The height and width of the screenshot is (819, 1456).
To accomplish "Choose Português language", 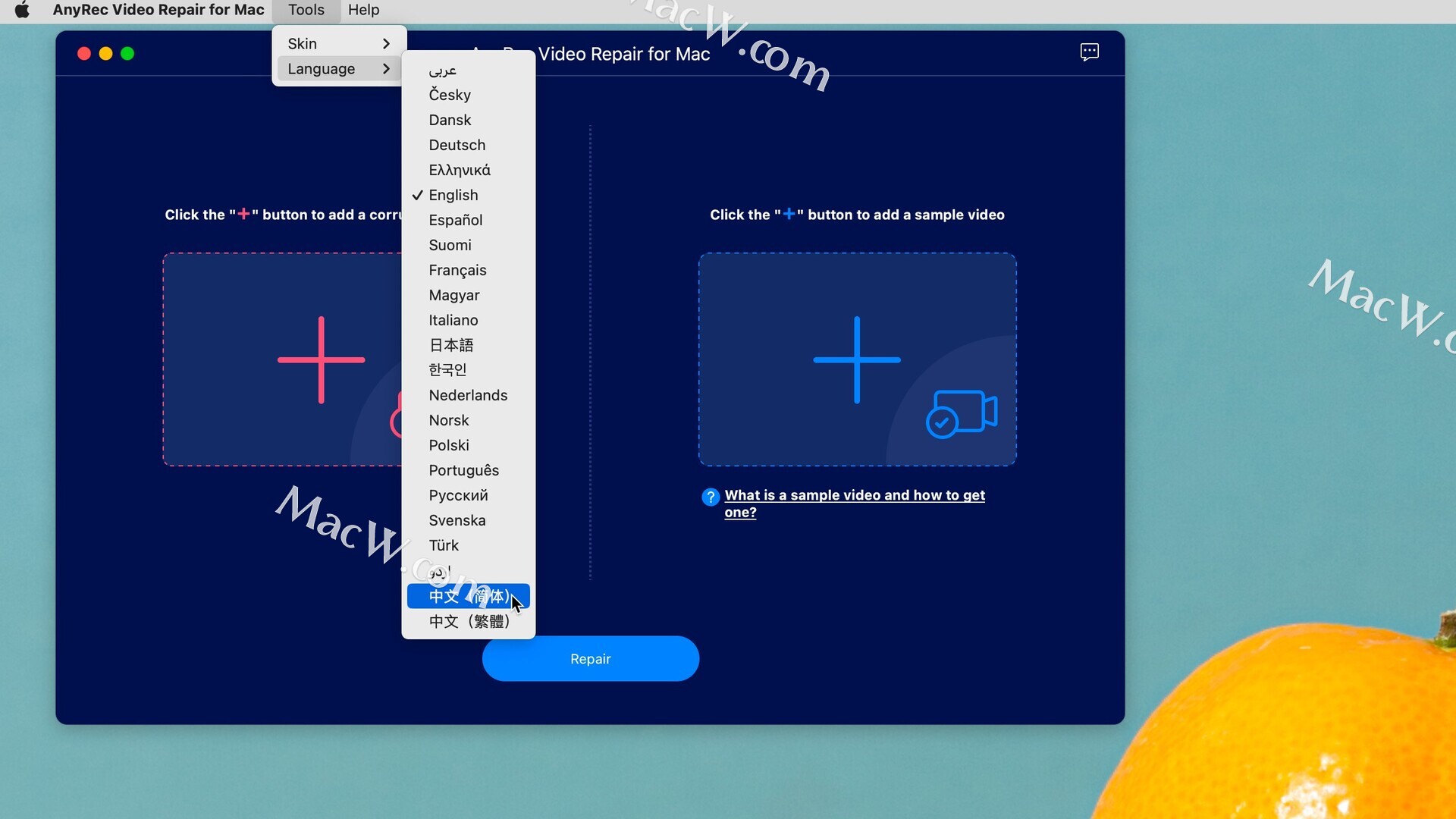I will pyautogui.click(x=469, y=470).
